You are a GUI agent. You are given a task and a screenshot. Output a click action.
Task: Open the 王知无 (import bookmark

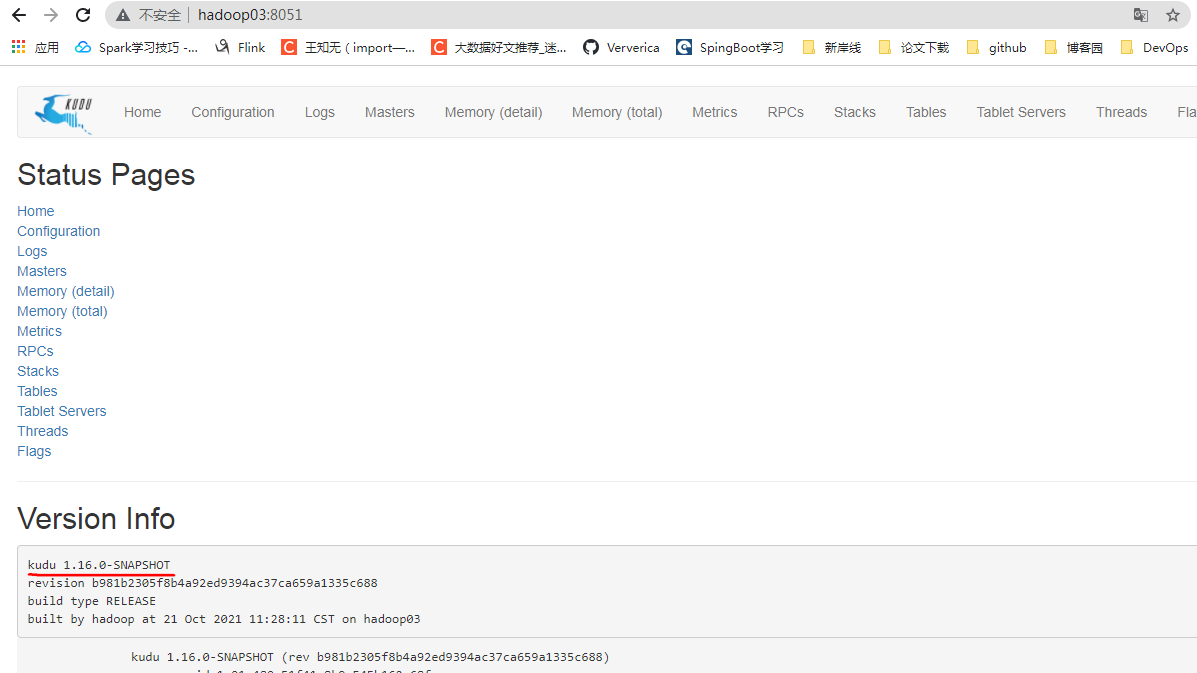point(348,47)
